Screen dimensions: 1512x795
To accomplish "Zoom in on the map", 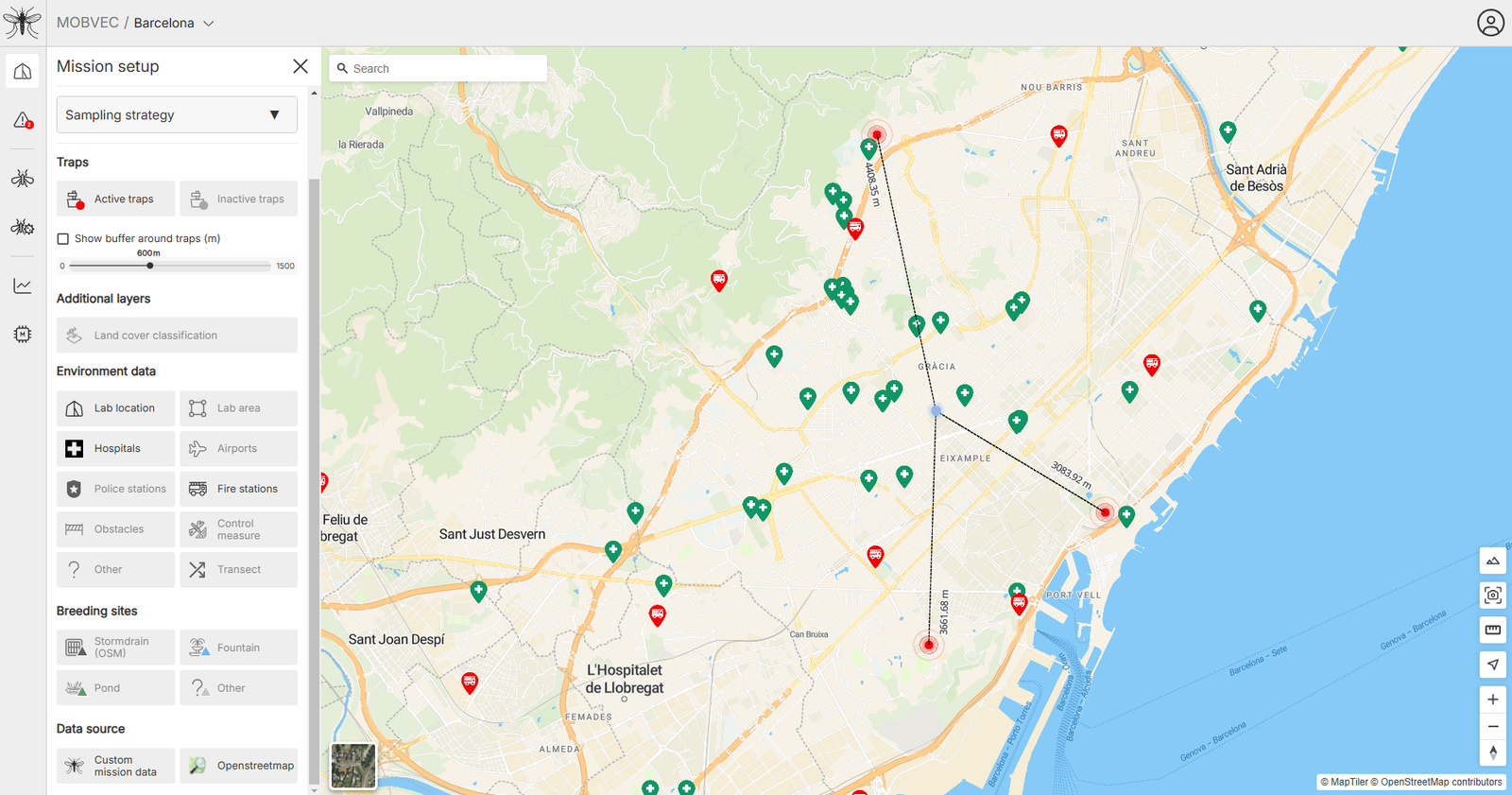I will (x=1493, y=700).
